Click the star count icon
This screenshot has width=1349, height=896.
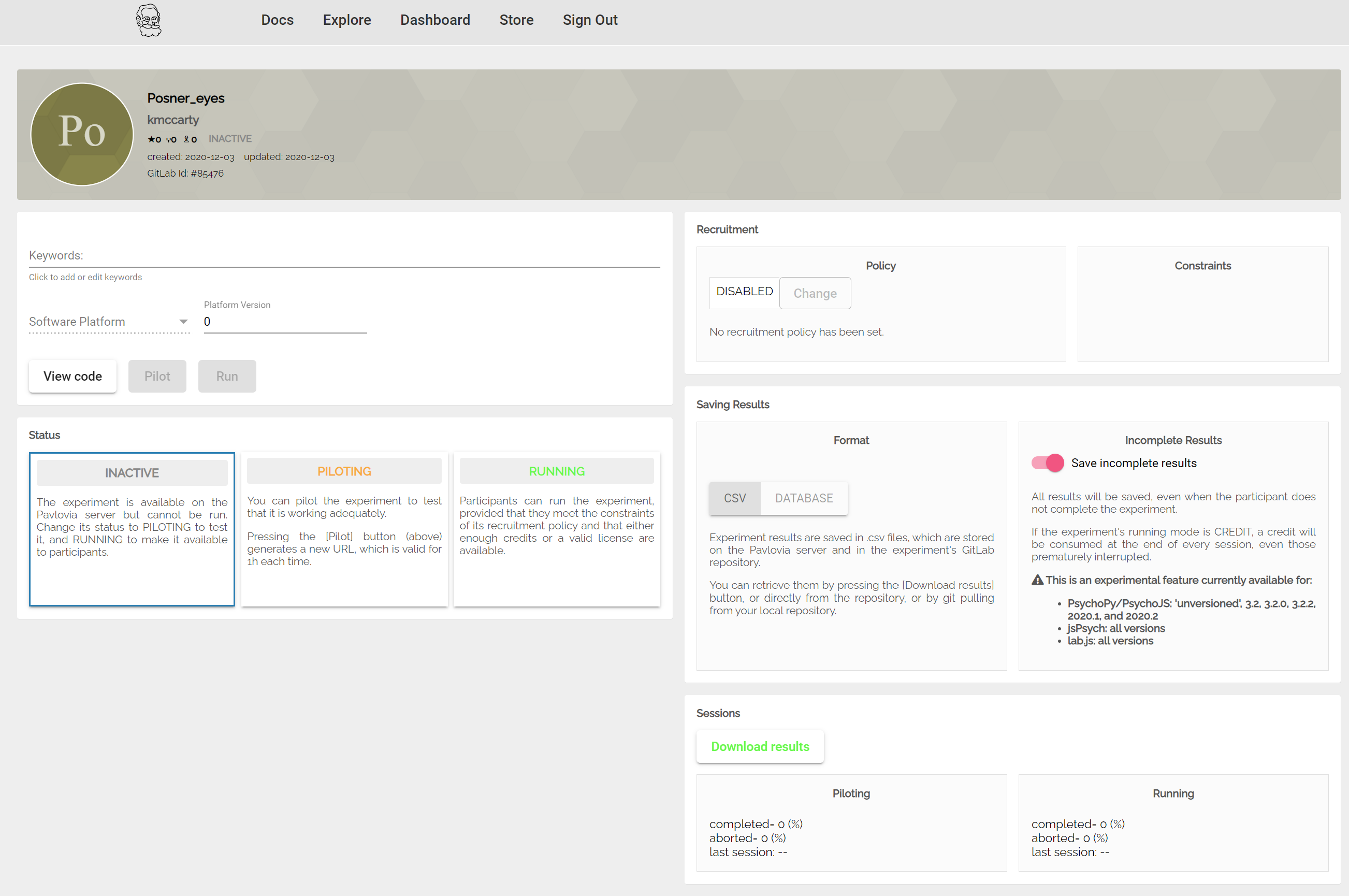coord(151,139)
